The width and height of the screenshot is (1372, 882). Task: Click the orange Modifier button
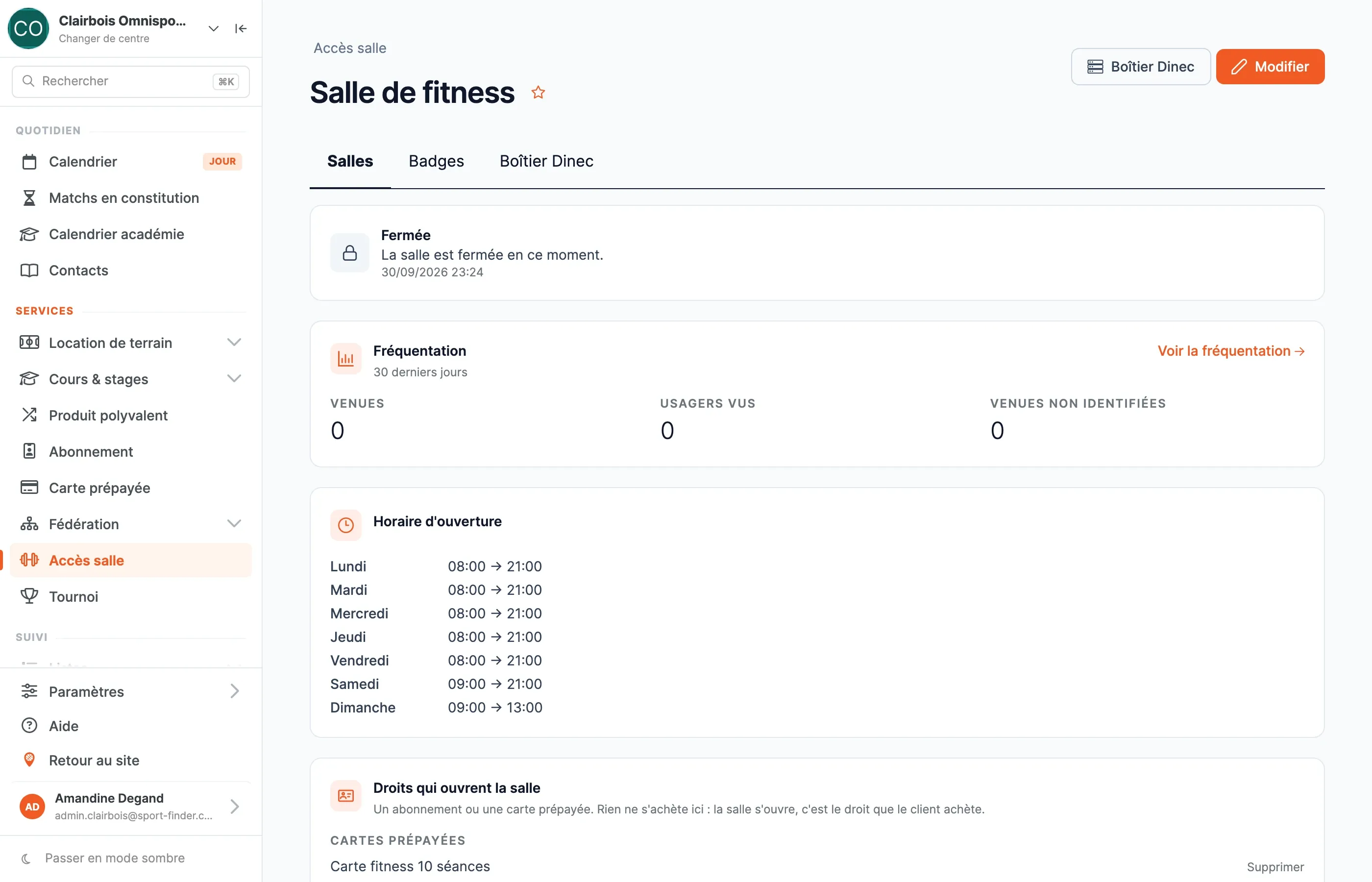pos(1270,67)
